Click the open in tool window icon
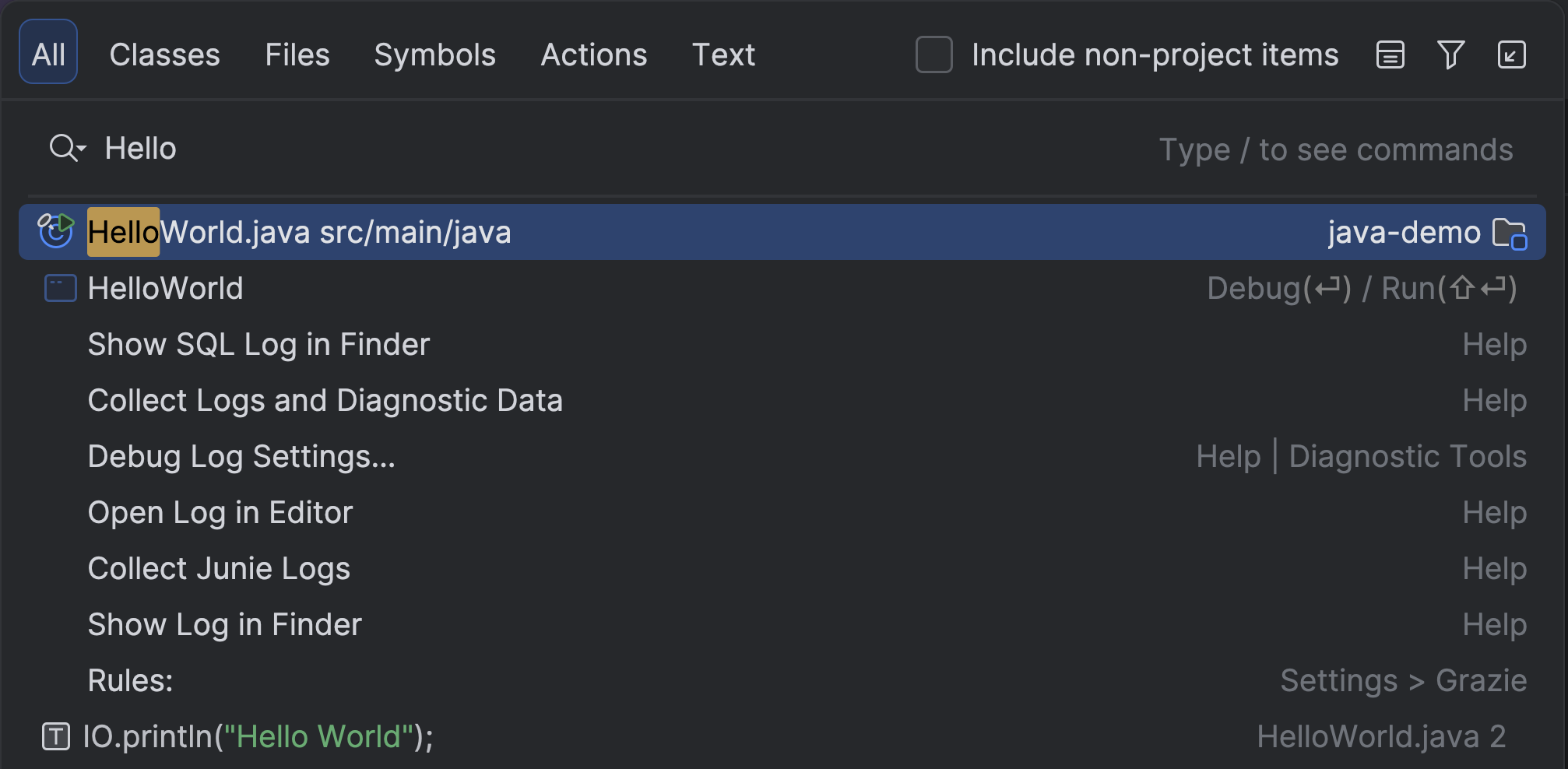This screenshot has height=769, width=1568. 1511,55
